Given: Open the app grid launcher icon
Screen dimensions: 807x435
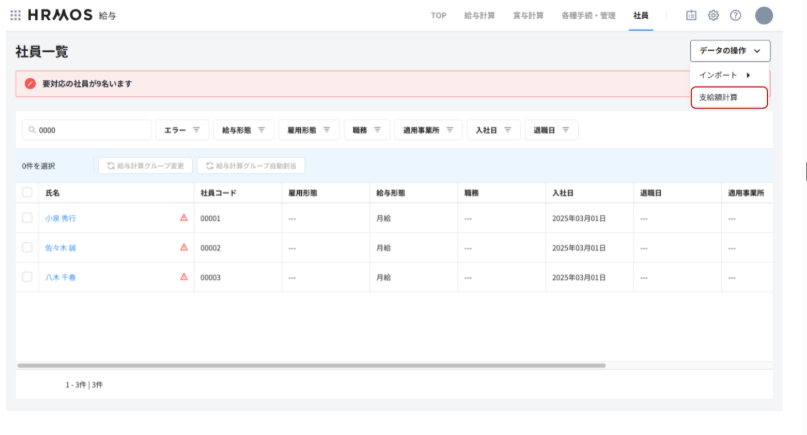Looking at the screenshot, I should pos(15,16).
